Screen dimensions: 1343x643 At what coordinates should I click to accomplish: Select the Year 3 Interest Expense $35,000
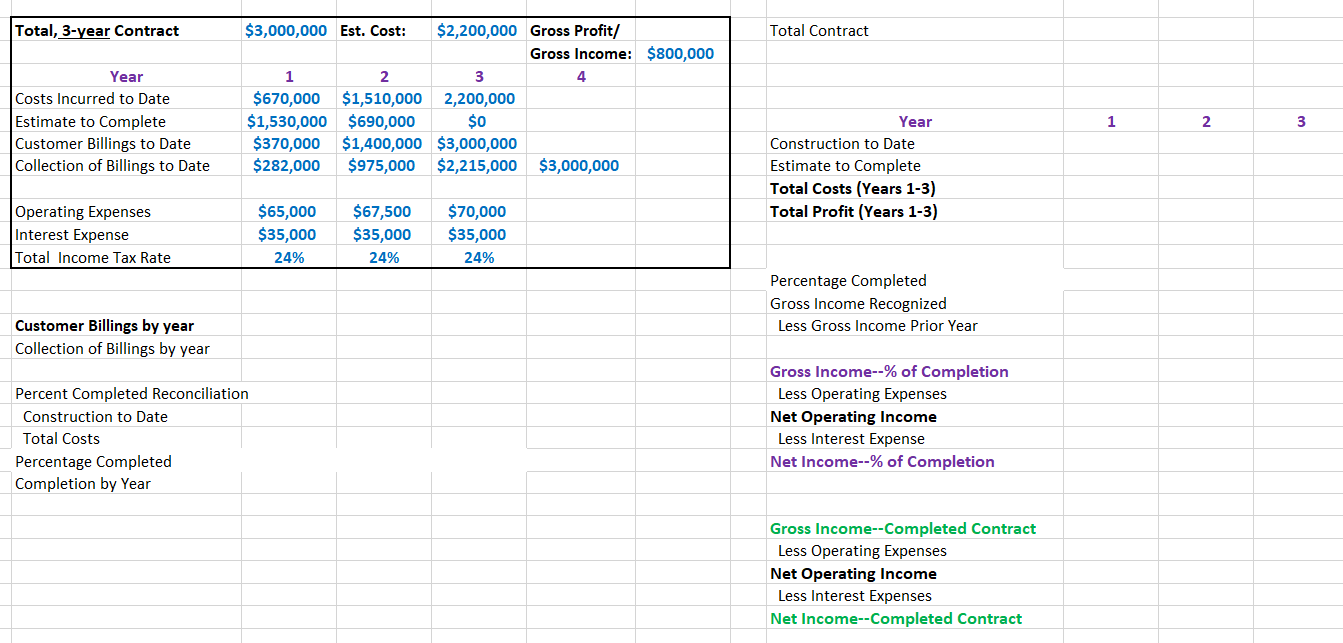(478, 234)
